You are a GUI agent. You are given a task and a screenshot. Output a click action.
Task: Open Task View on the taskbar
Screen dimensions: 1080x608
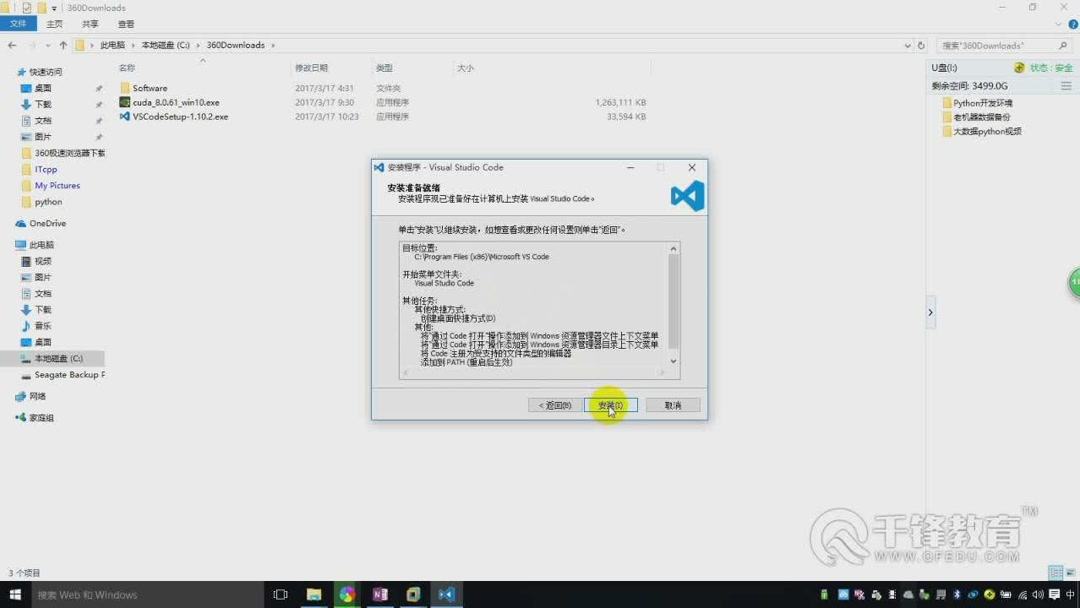tap(280, 594)
